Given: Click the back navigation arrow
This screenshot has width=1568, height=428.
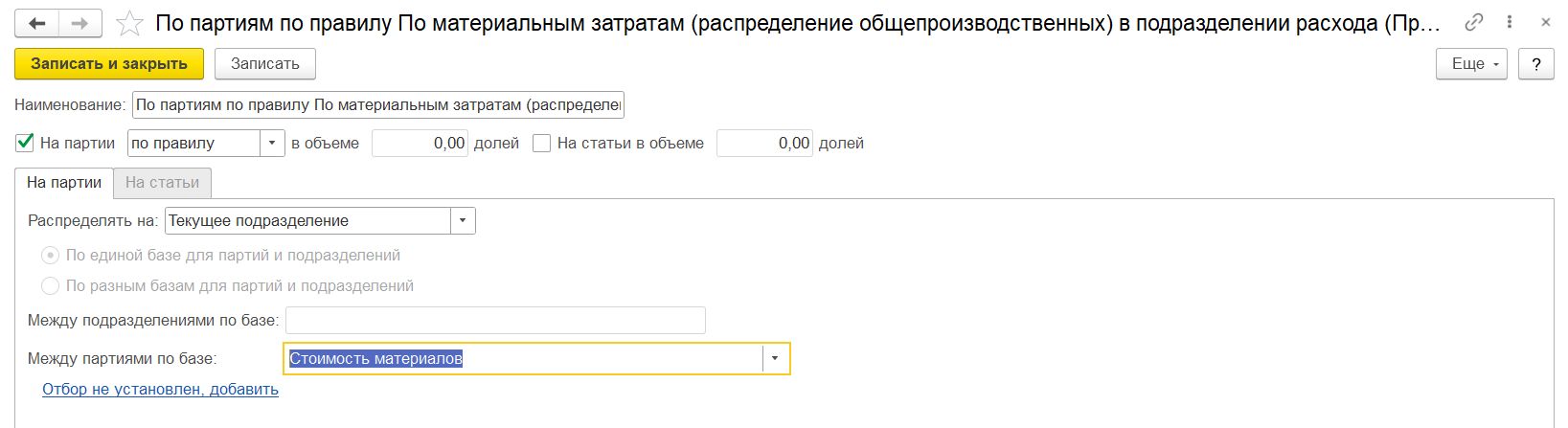Looking at the screenshot, I should [37, 23].
